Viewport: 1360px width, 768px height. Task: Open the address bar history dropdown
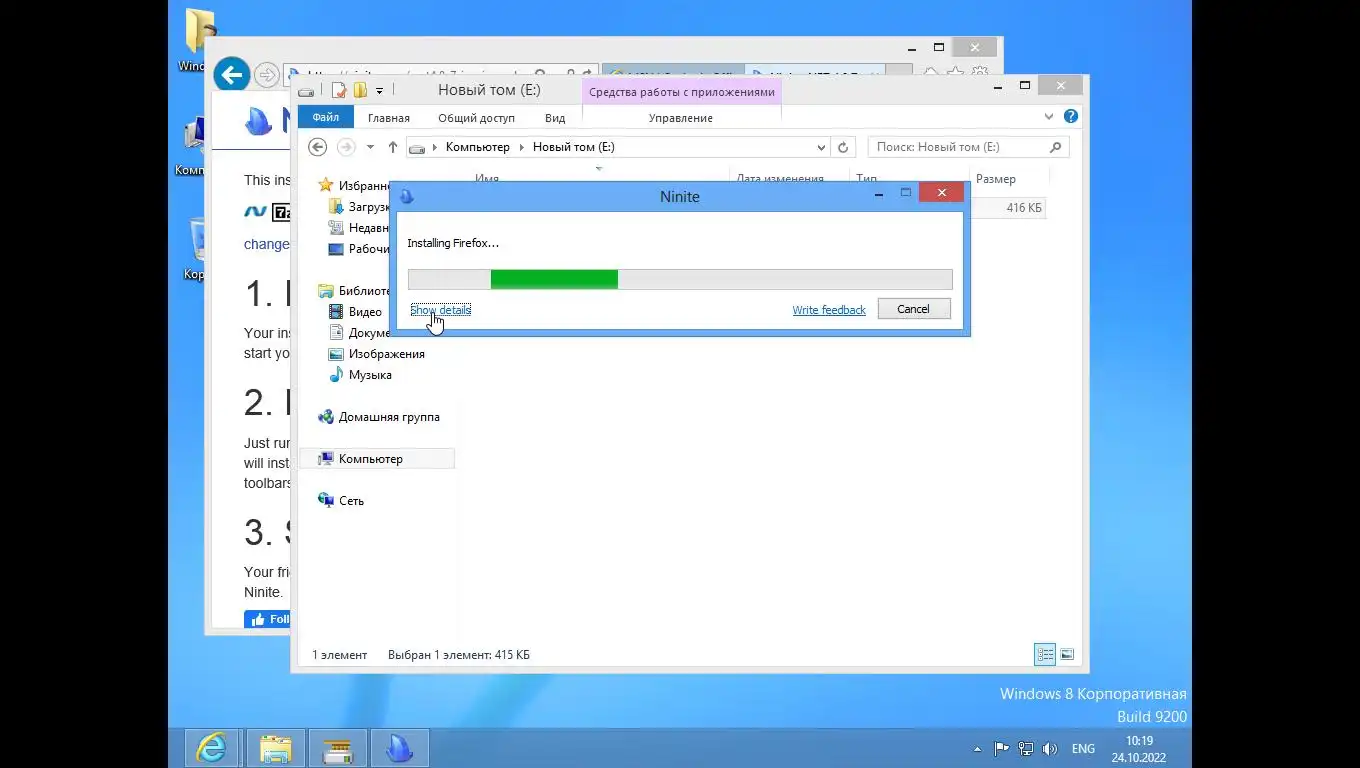click(x=822, y=147)
